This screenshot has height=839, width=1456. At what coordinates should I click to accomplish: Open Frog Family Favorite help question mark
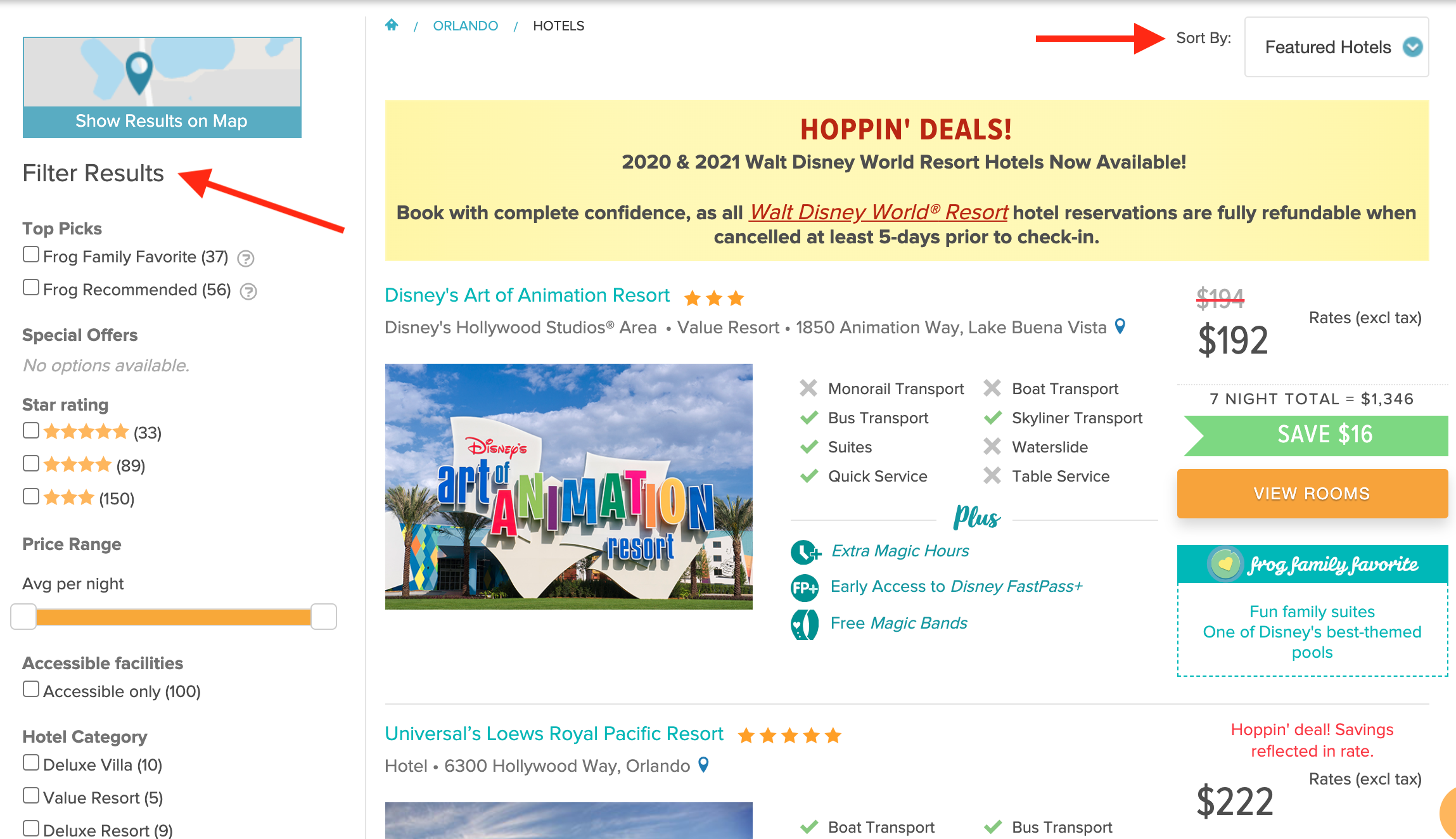(246, 259)
